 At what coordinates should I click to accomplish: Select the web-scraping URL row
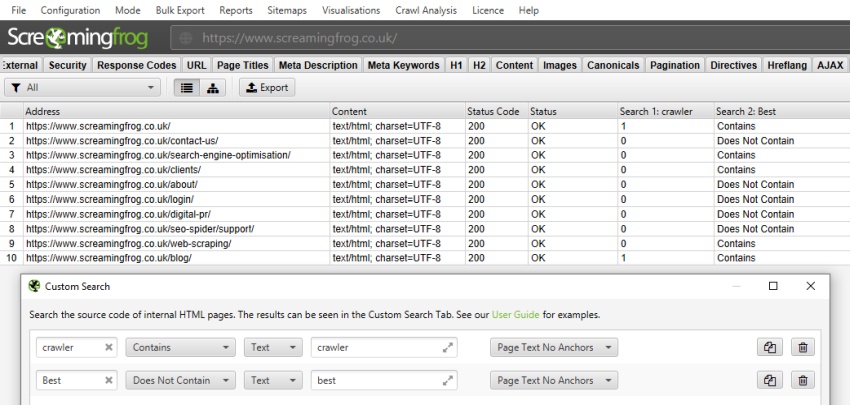(425, 243)
